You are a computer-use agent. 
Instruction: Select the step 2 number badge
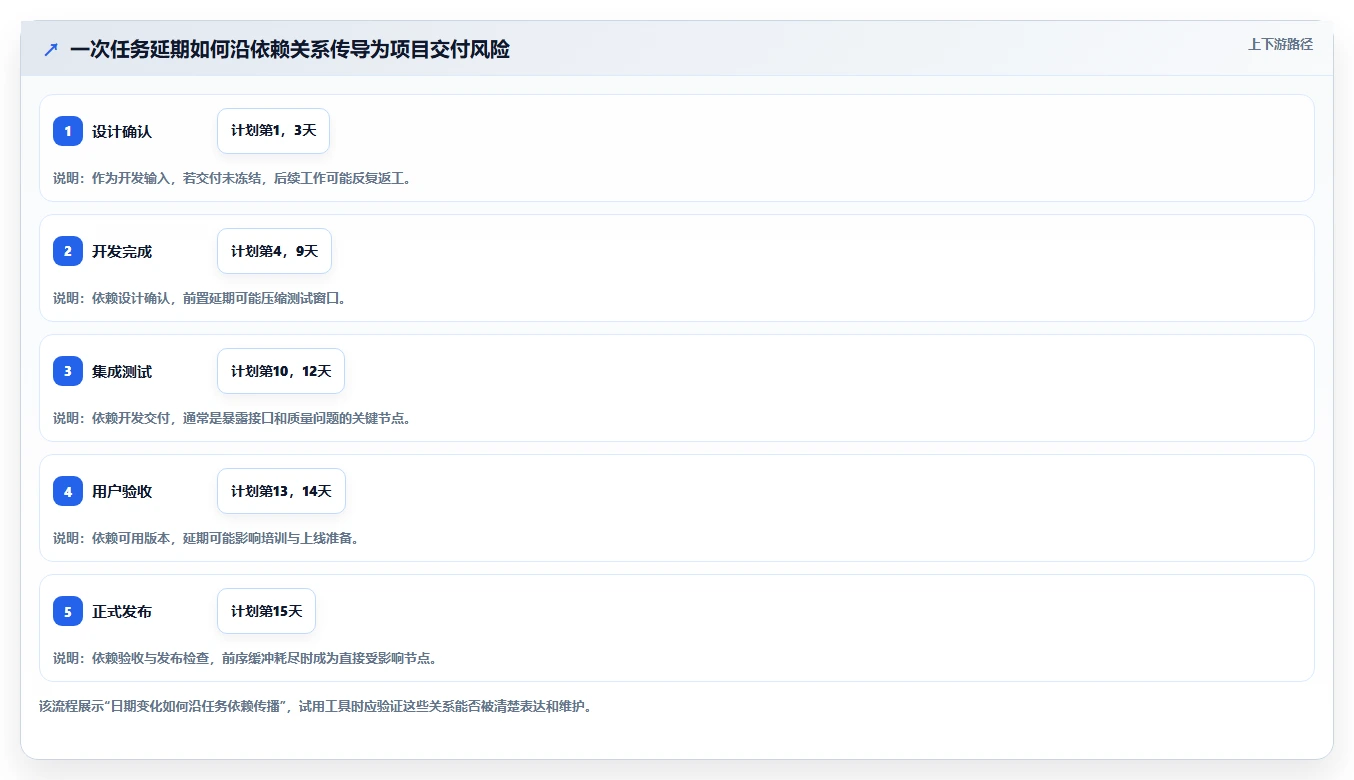(68, 251)
